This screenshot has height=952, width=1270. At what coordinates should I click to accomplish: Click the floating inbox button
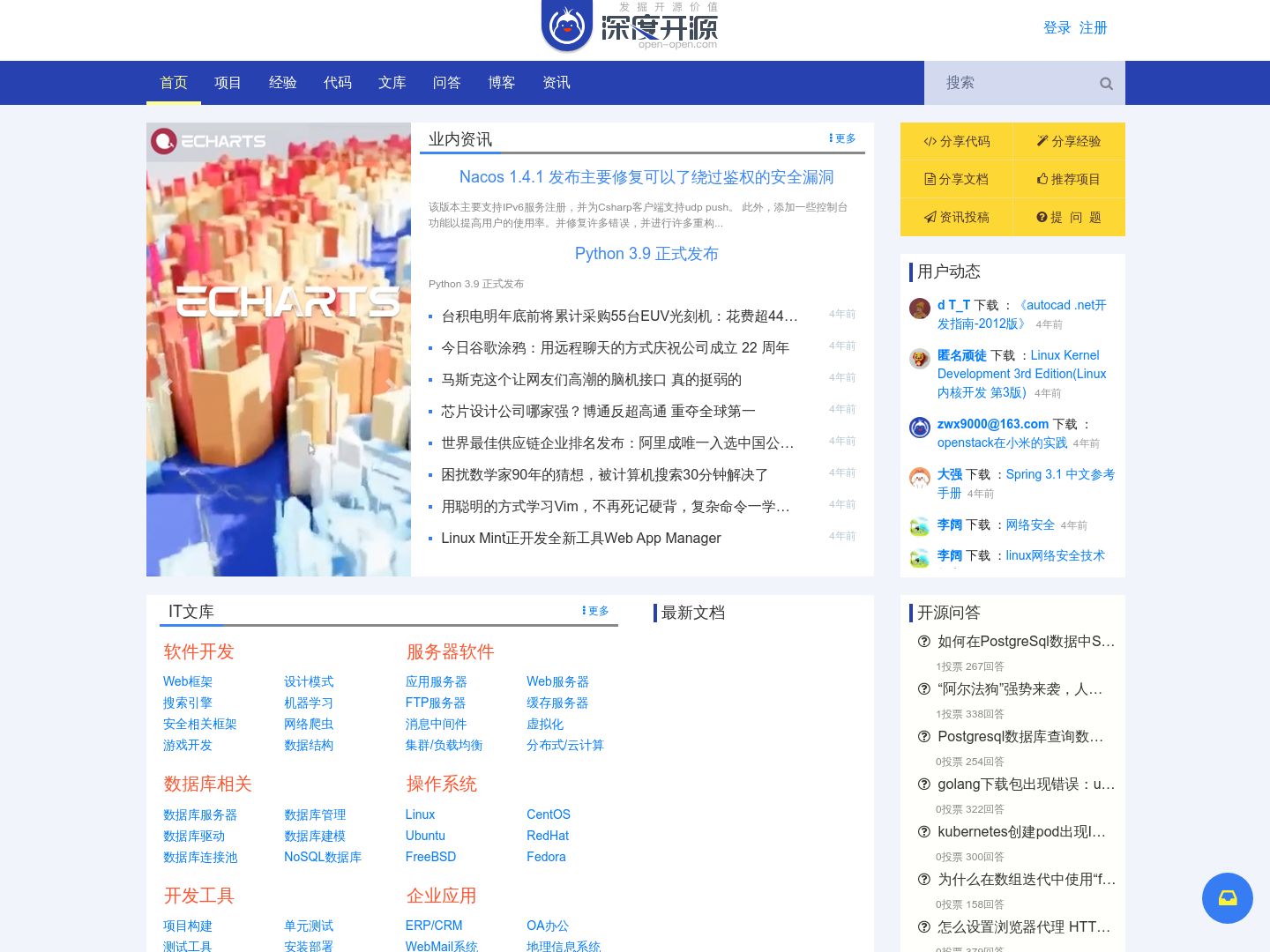point(1227,898)
